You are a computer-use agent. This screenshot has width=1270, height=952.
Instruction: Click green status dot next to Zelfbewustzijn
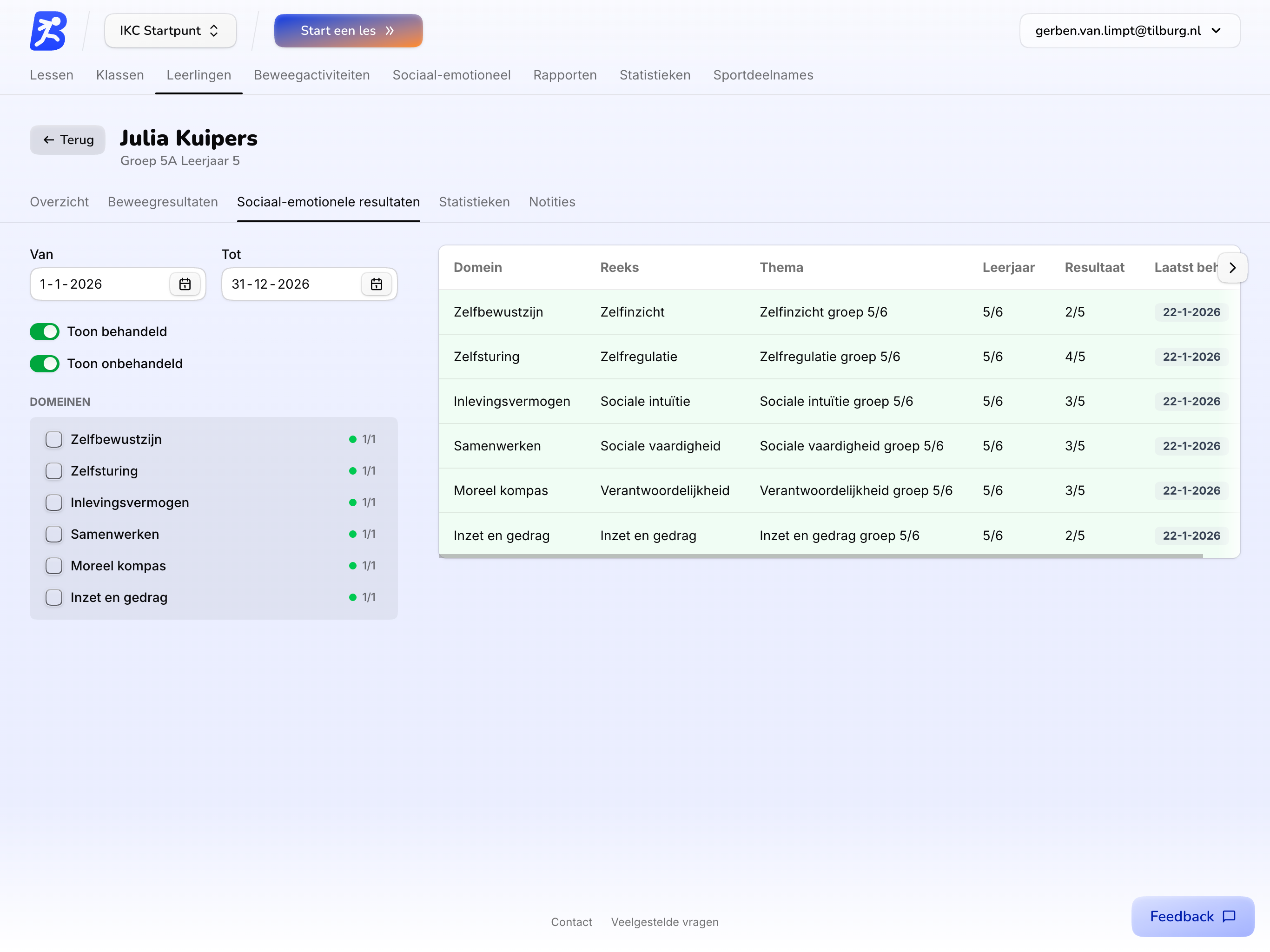tap(352, 439)
